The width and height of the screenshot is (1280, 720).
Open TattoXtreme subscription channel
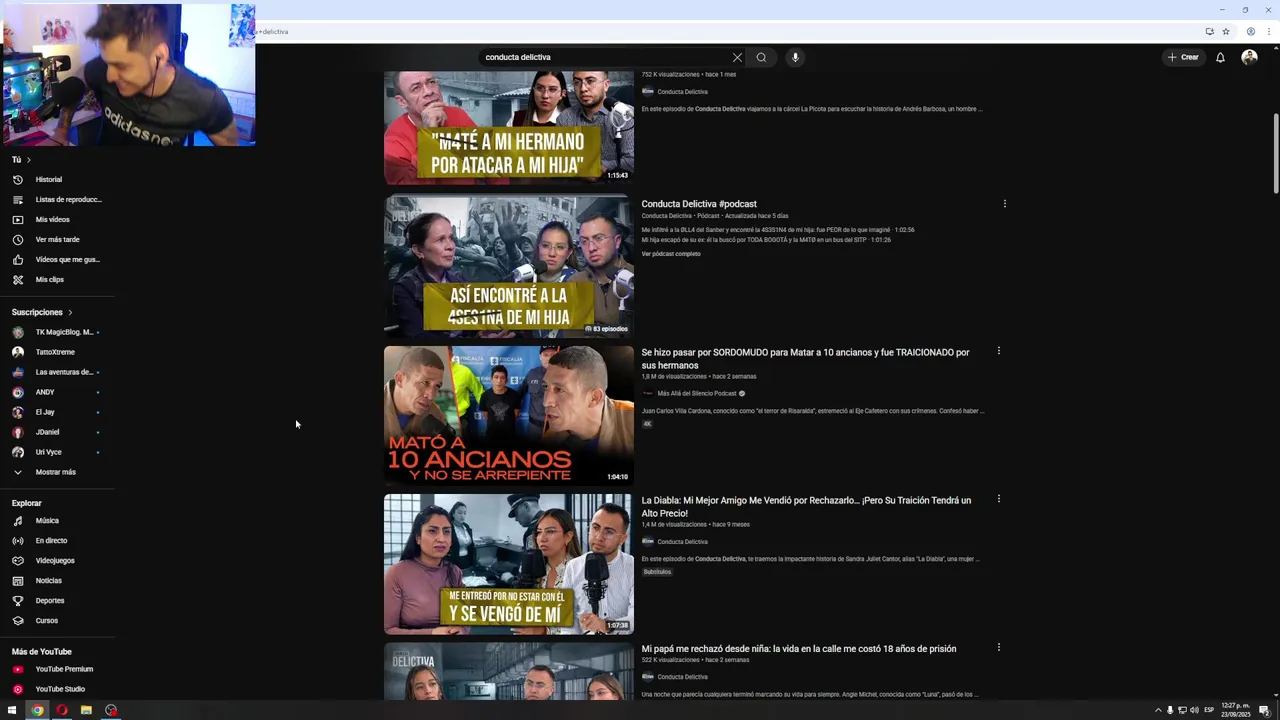(x=57, y=352)
